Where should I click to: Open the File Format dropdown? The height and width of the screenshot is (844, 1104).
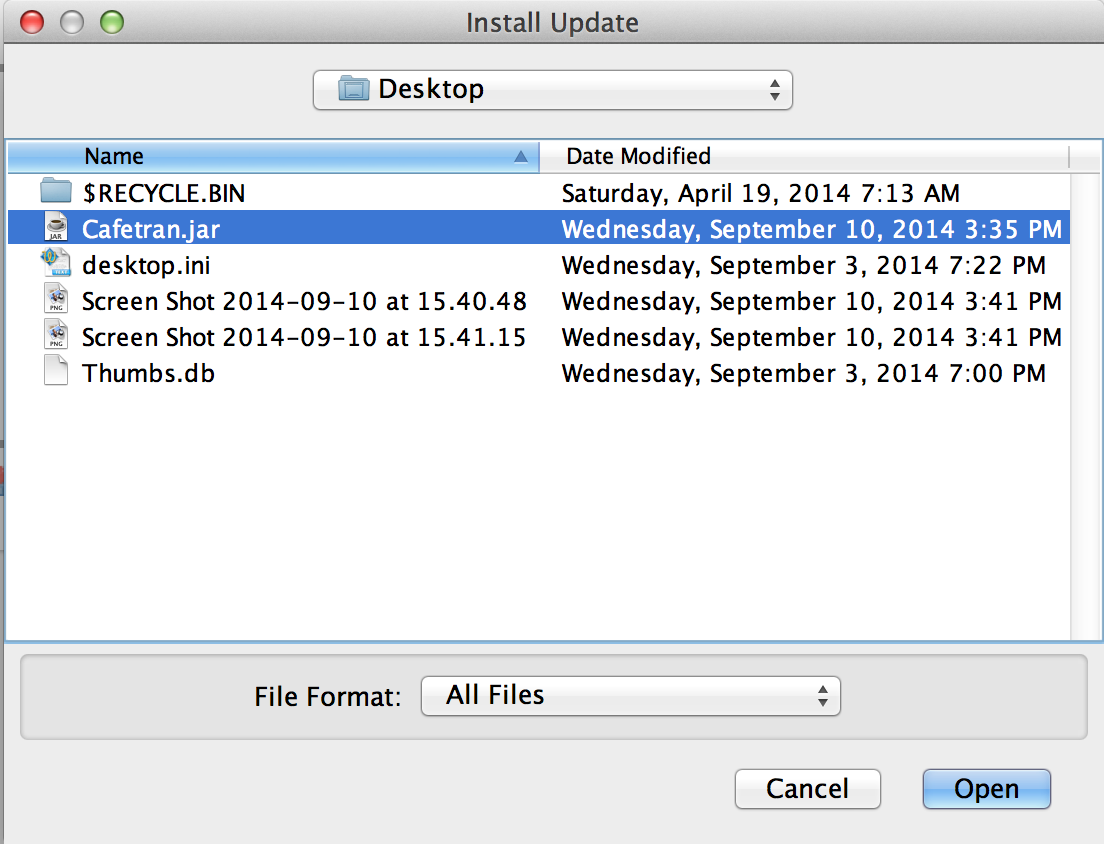coord(630,696)
